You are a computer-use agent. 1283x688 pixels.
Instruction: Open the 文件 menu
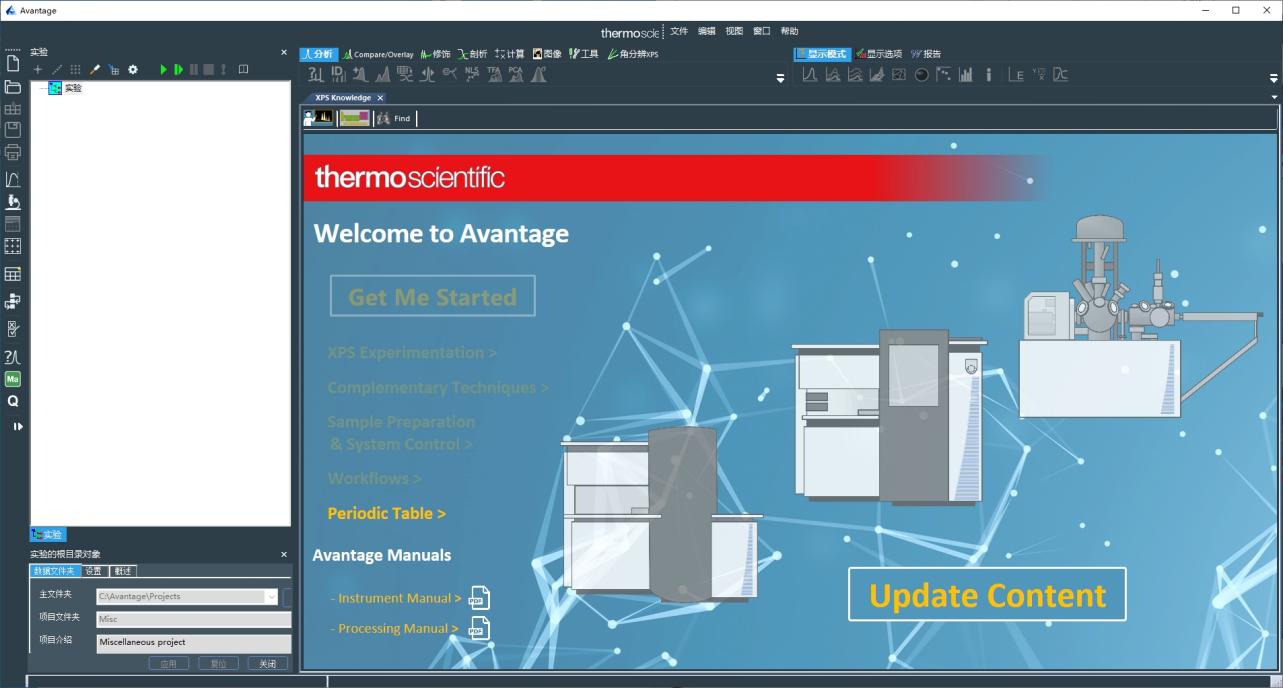pyautogui.click(x=679, y=31)
